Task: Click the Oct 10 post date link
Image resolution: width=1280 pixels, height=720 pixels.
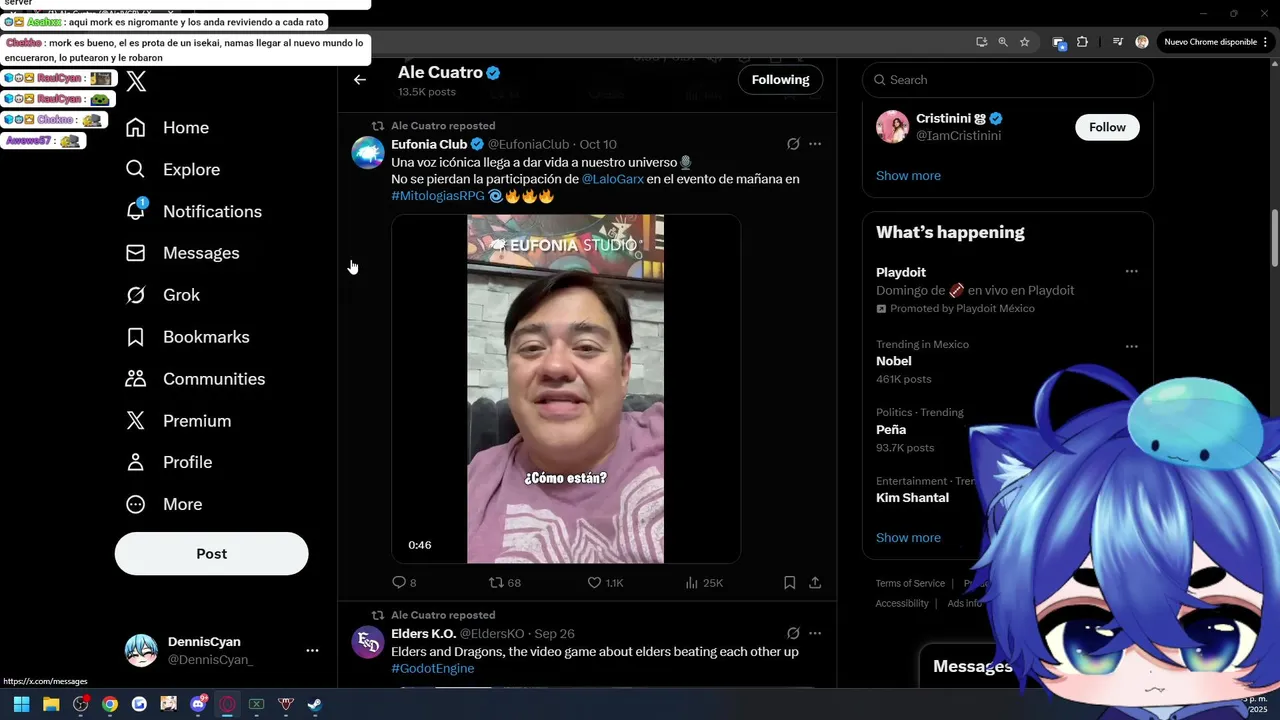Action: [598, 144]
